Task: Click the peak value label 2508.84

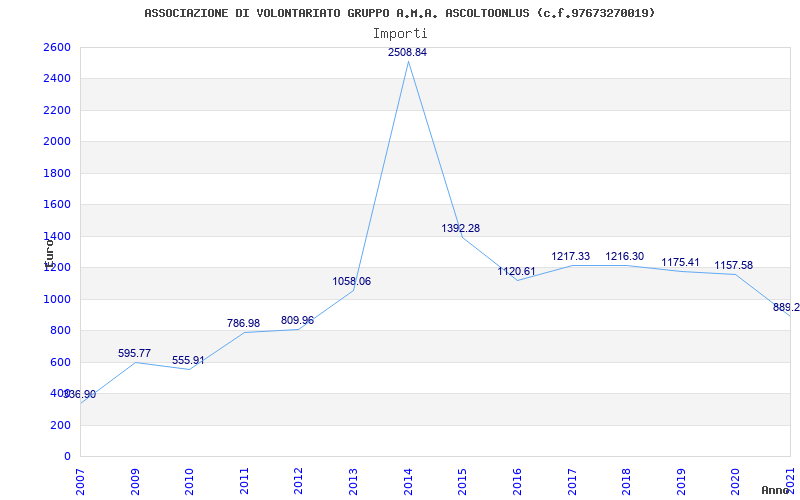Action: (407, 53)
